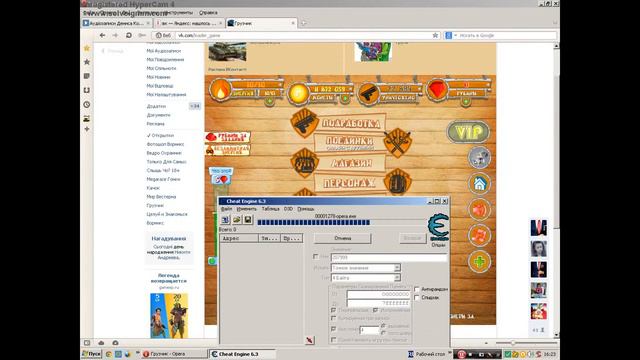The height and width of the screenshot is (360, 640).
Task: Open Cheat Engine File menu
Action: pos(226,209)
